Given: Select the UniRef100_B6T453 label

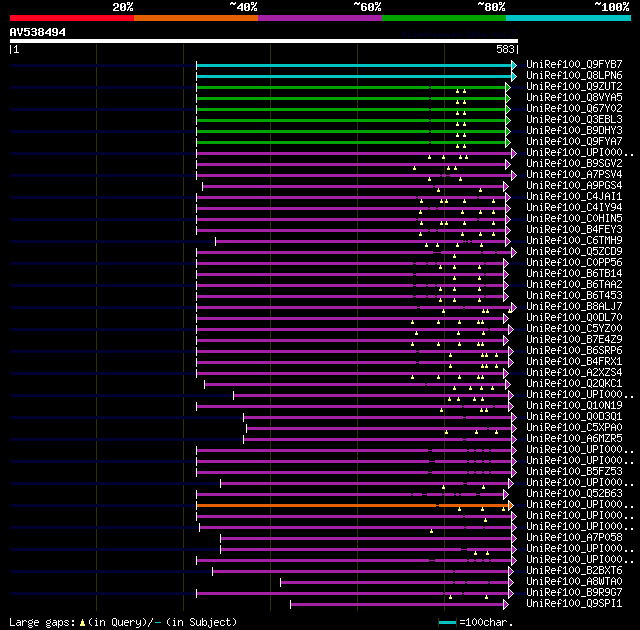Looking at the screenshot, I should (574, 296).
